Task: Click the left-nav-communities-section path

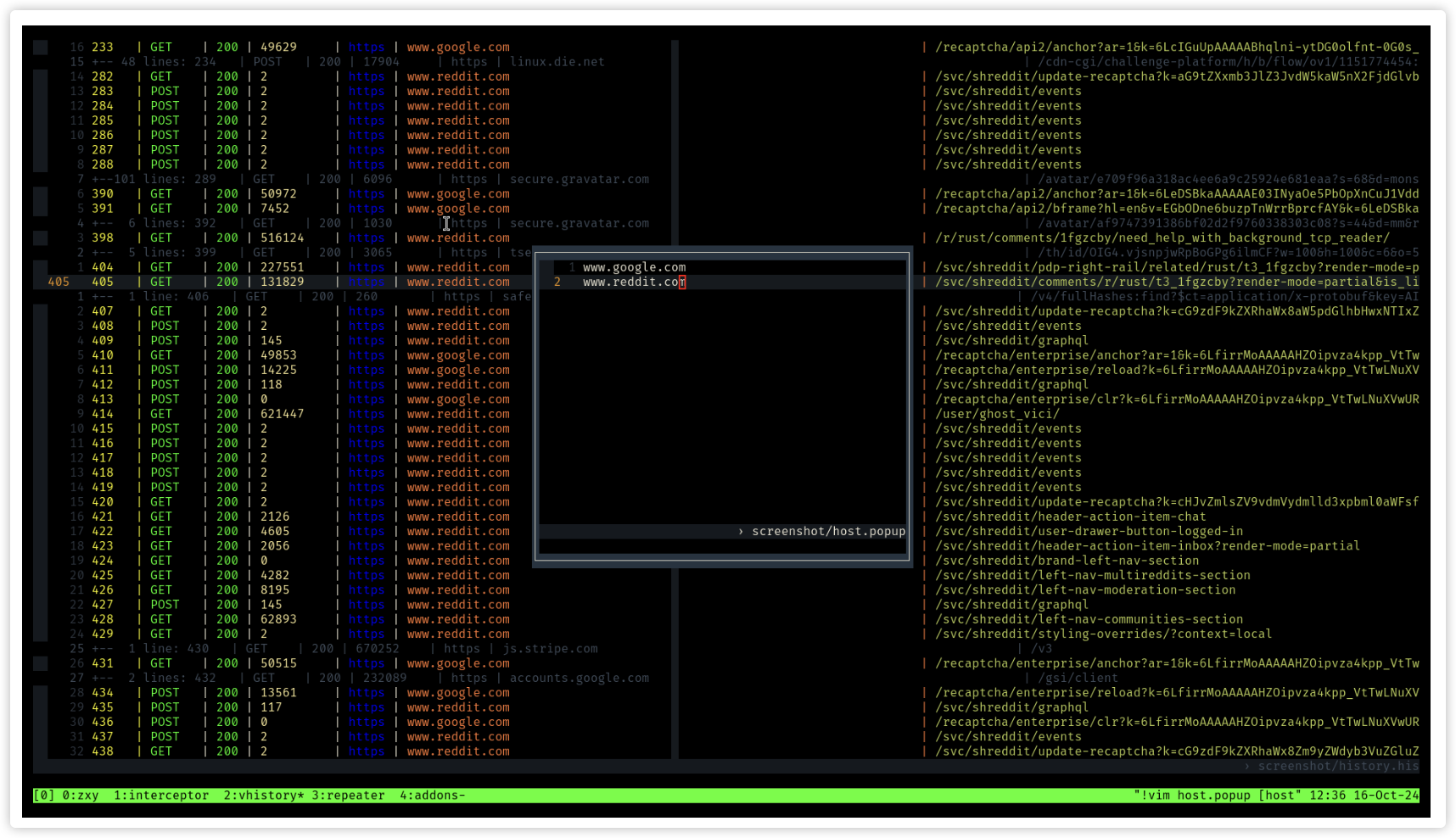Action: pyautogui.click(x=1089, y=619)
